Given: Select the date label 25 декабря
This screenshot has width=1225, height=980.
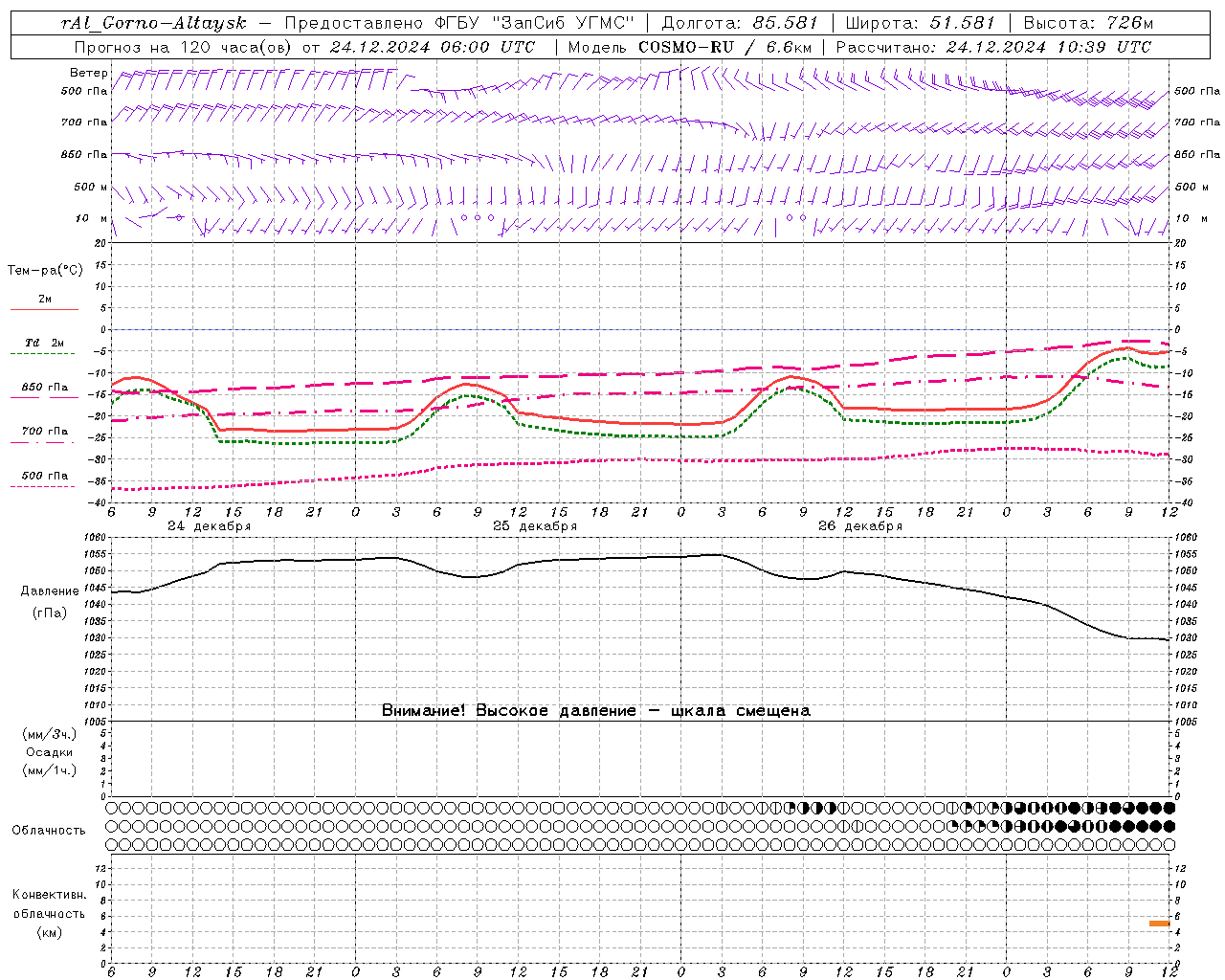Looking at the screenshot, I should (x=534, y=526).
